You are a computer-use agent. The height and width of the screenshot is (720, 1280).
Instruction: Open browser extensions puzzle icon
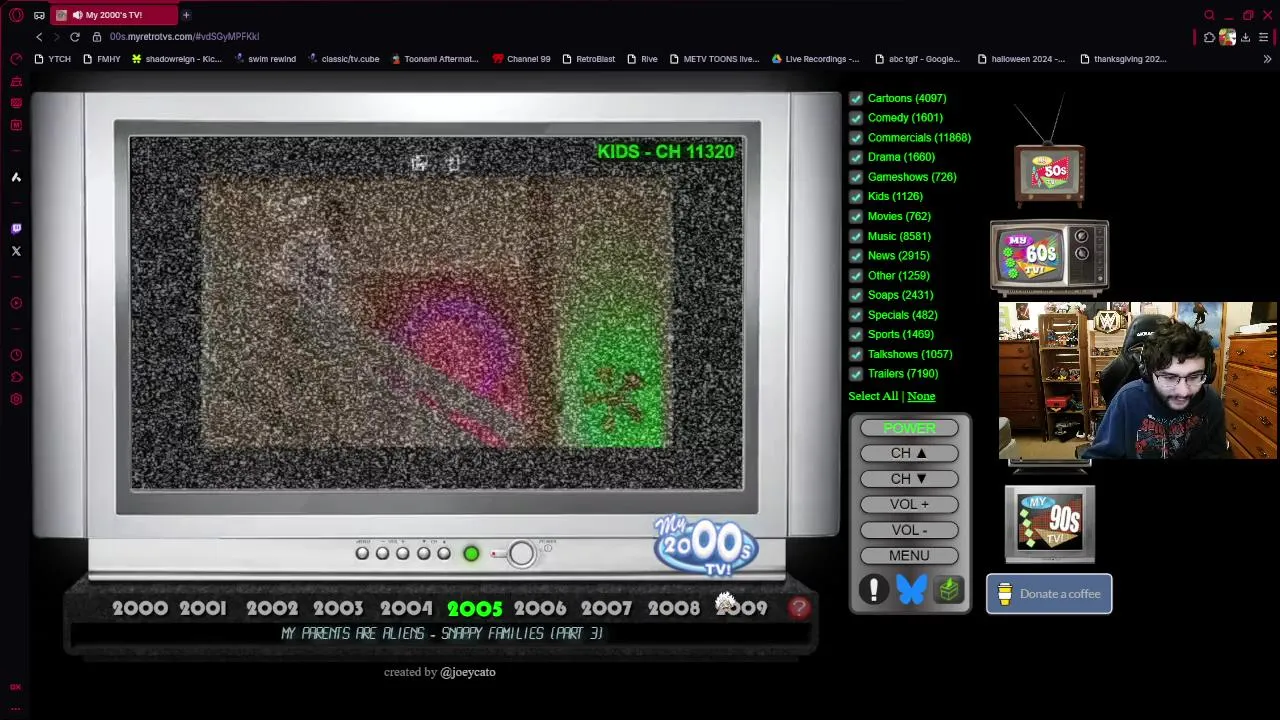[x=1209, y=37]
